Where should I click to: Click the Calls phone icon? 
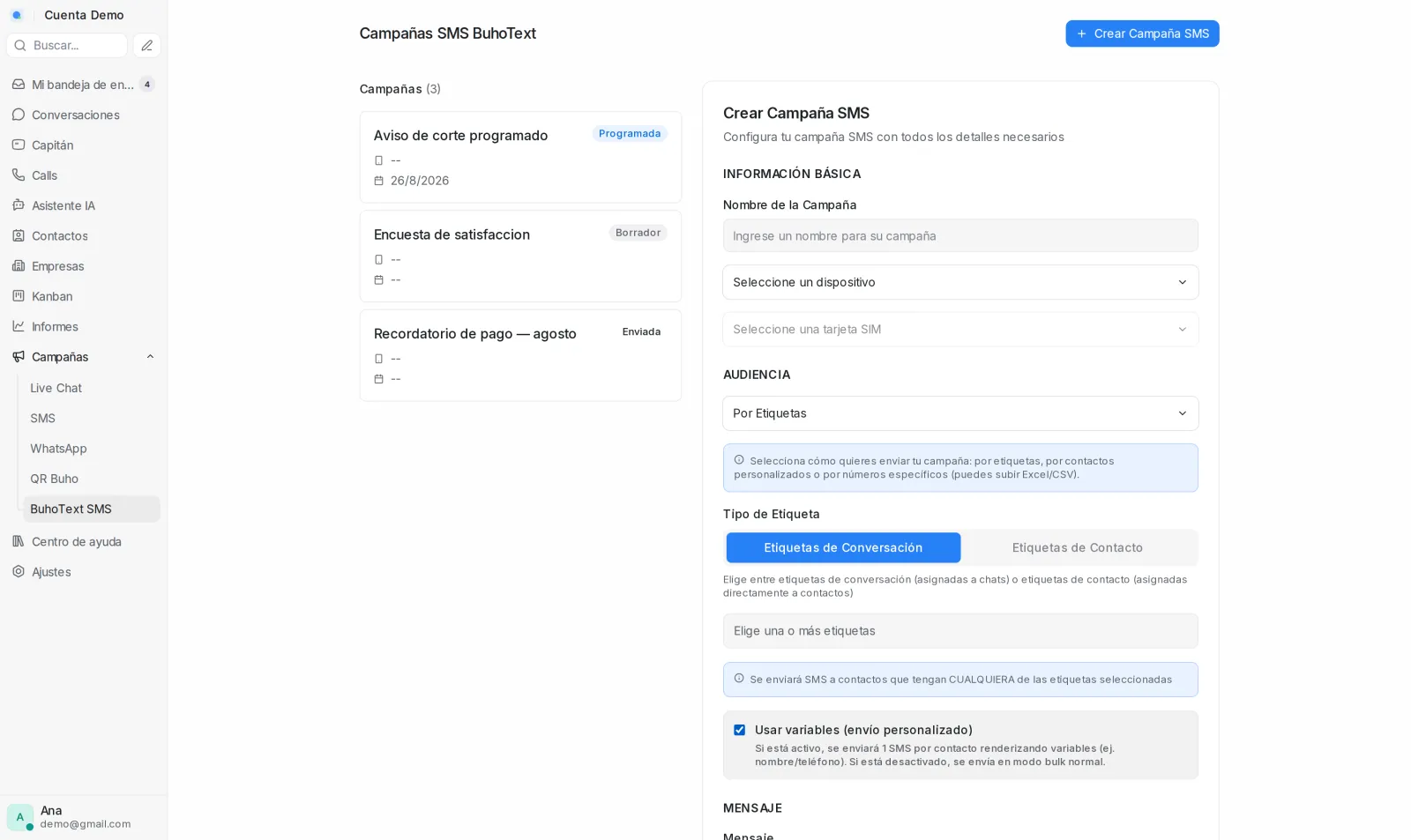[19, 175]
